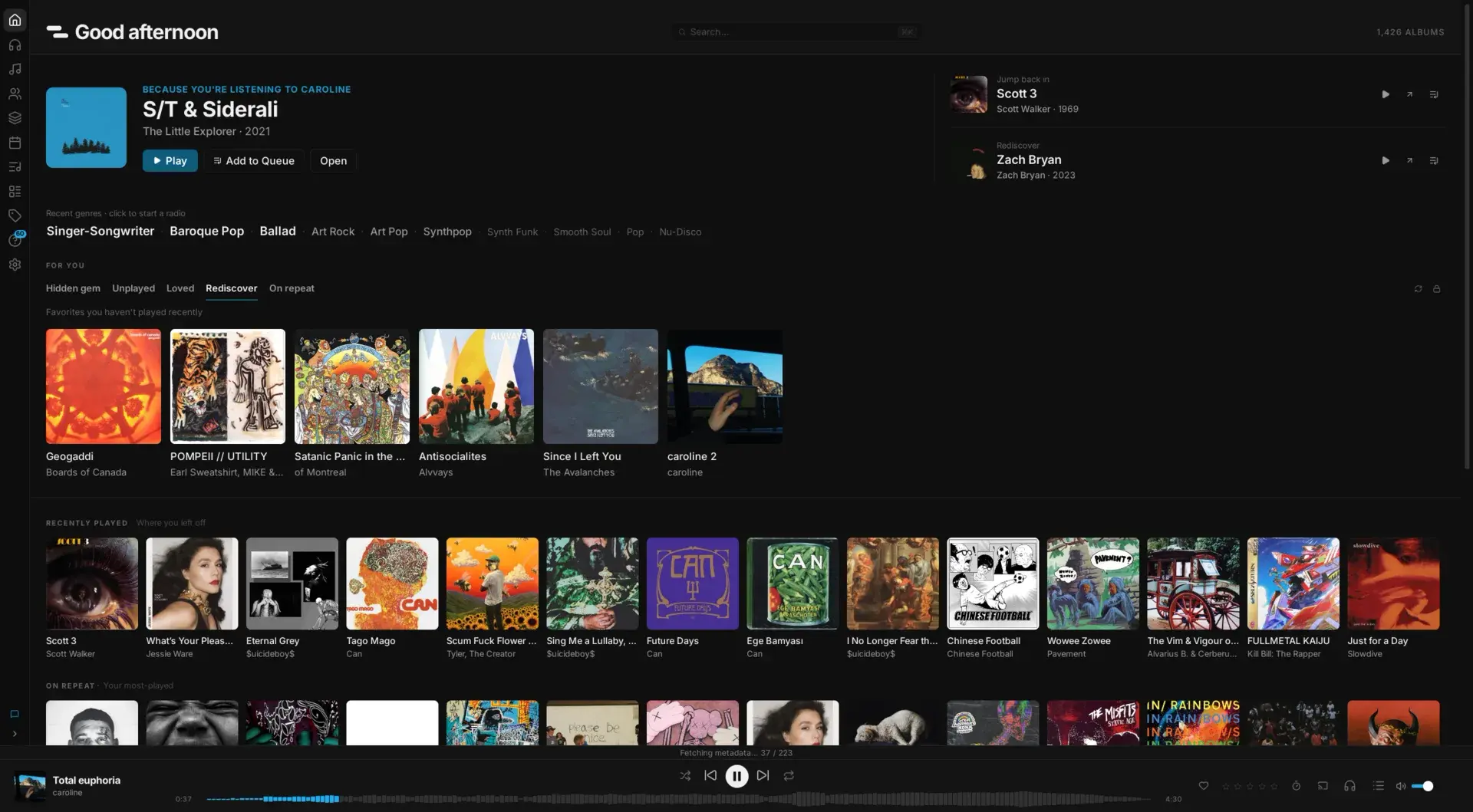Start a Synthpop genre radio
The width and height of the screenshot is (1473, 812).
tap(447, 232)
